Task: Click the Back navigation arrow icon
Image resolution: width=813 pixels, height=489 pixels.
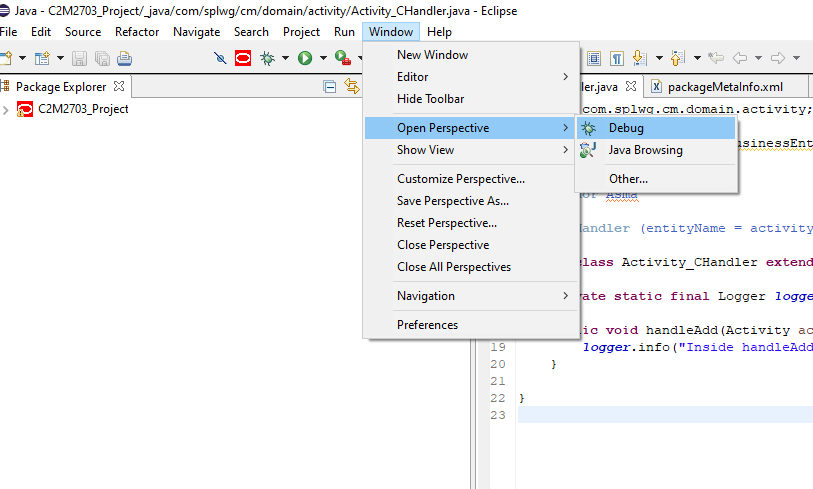Action: coord(740,58)
